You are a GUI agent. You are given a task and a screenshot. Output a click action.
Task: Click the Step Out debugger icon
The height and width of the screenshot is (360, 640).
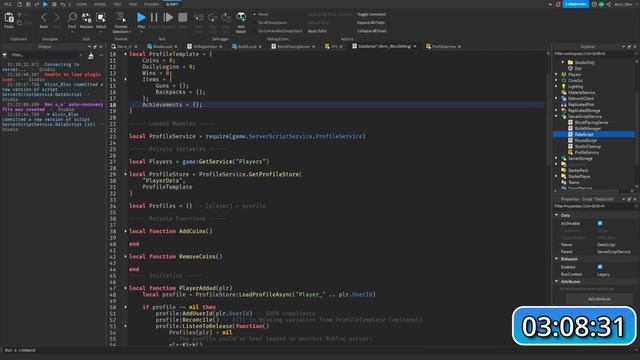226,18
